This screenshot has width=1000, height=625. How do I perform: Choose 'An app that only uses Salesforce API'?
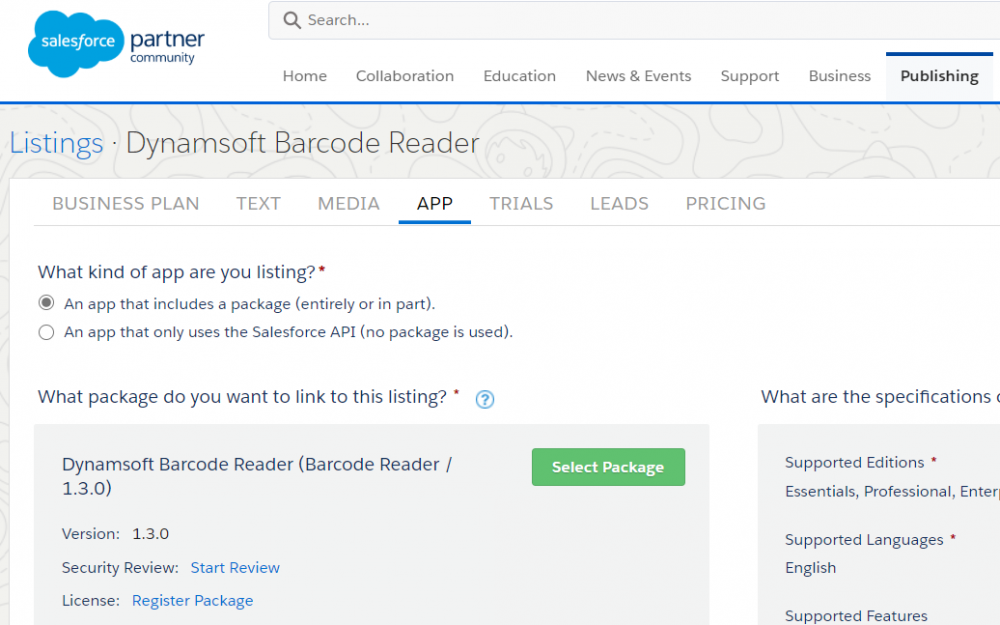tap(46, 332)
